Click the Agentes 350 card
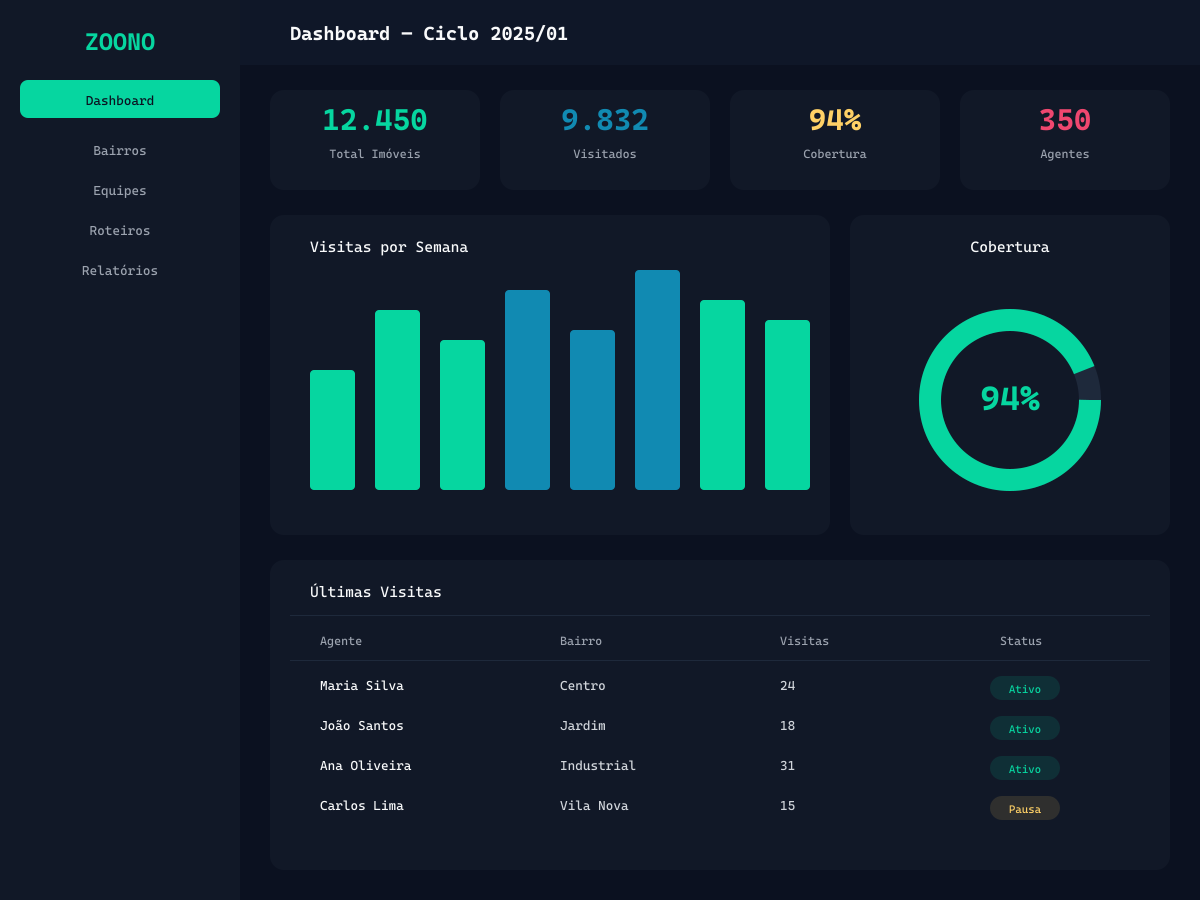Screen dimensions: 1200x900 (x=1064, y=139)
